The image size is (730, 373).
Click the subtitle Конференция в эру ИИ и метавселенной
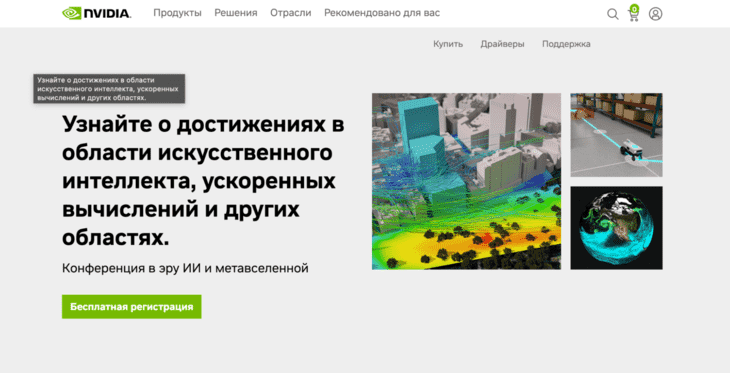click(185, 268)
